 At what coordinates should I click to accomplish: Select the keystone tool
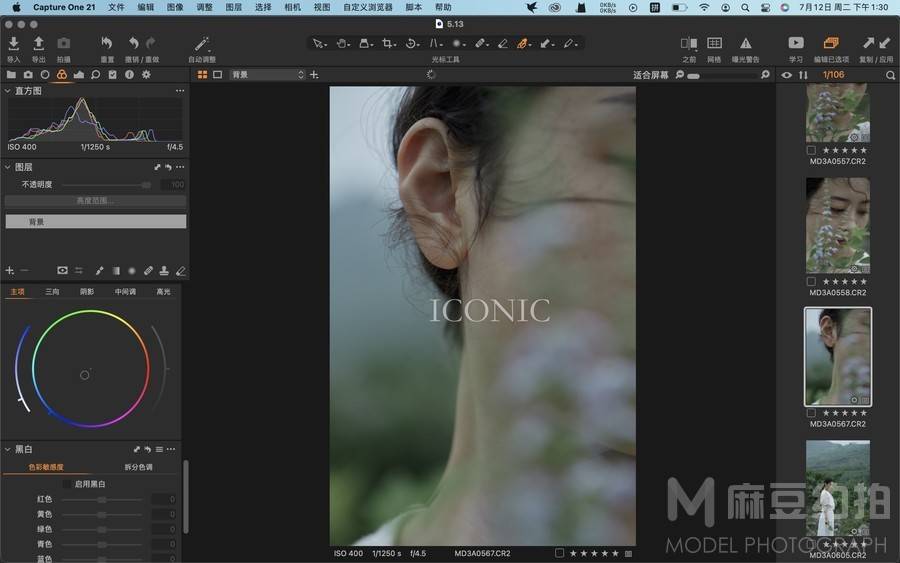pos(436,44)
